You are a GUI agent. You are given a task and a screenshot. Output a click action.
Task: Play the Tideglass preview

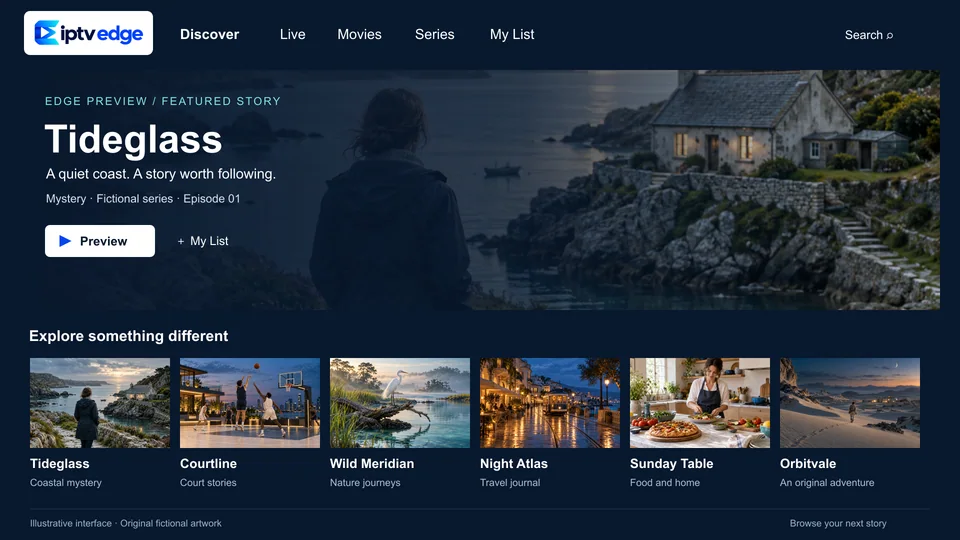(x=100, y=241)
